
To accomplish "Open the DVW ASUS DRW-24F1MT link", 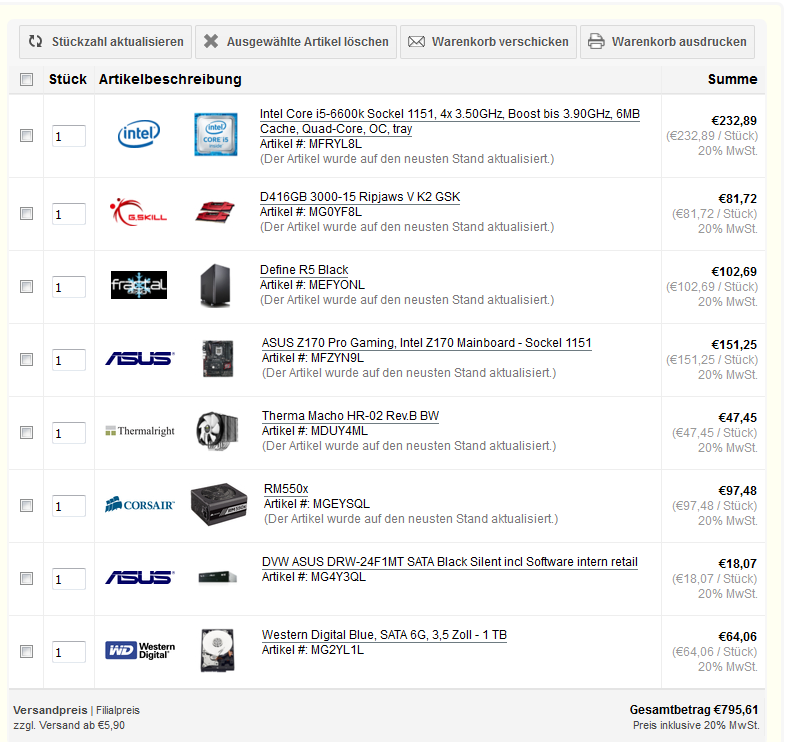I will (x=449, y=562).
